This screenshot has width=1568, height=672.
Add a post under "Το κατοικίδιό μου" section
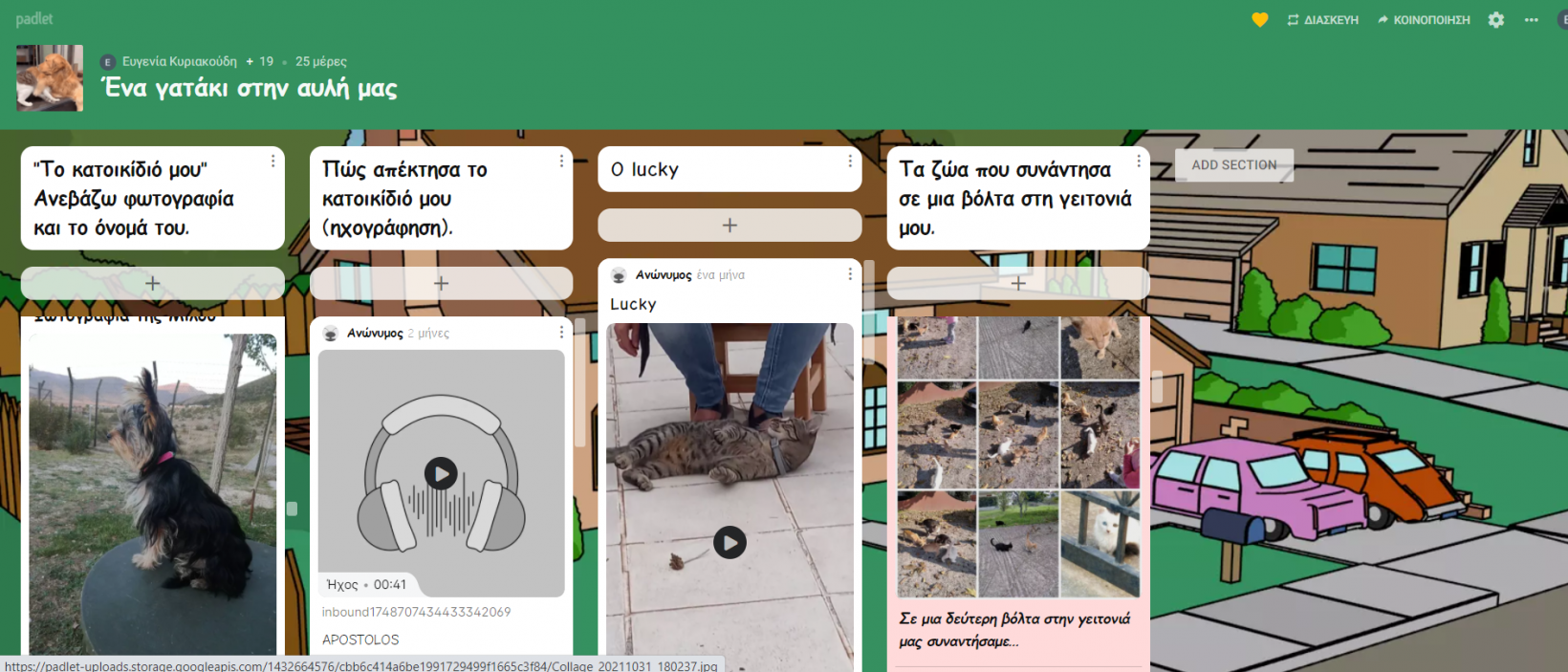[x=153, y=283]
